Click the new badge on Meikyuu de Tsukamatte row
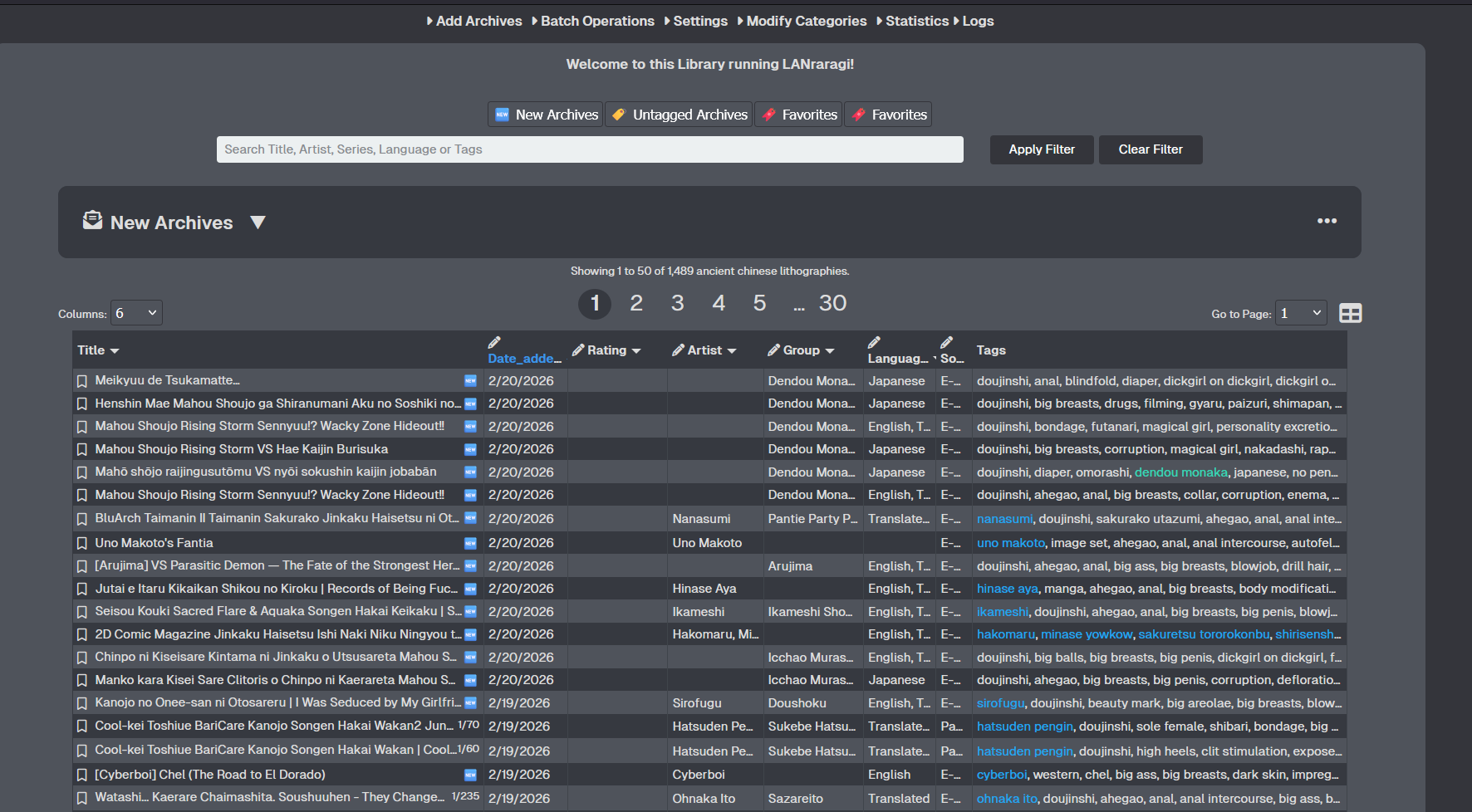The height and width of the screenshot is (812, 1472). 470,380
